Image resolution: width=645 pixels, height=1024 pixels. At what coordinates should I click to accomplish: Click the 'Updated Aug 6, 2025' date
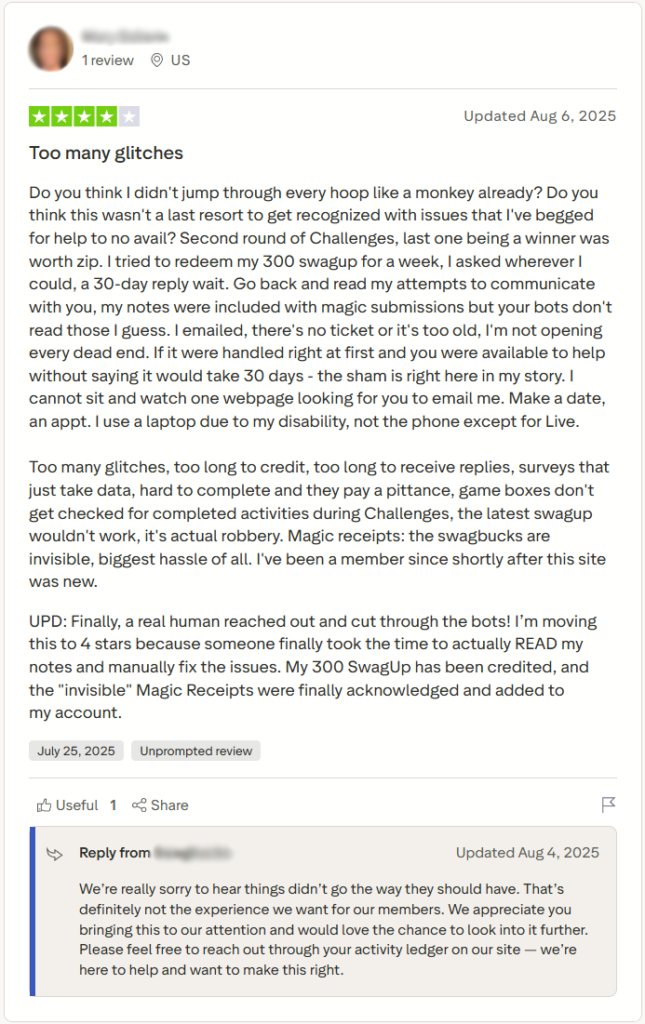[539, 116]
